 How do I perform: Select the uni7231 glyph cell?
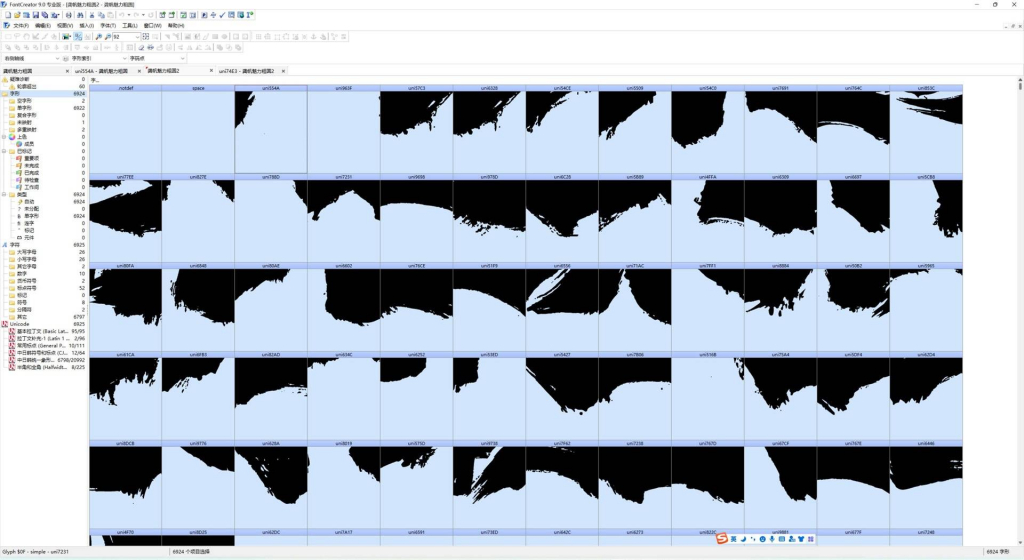click(344, 219)
